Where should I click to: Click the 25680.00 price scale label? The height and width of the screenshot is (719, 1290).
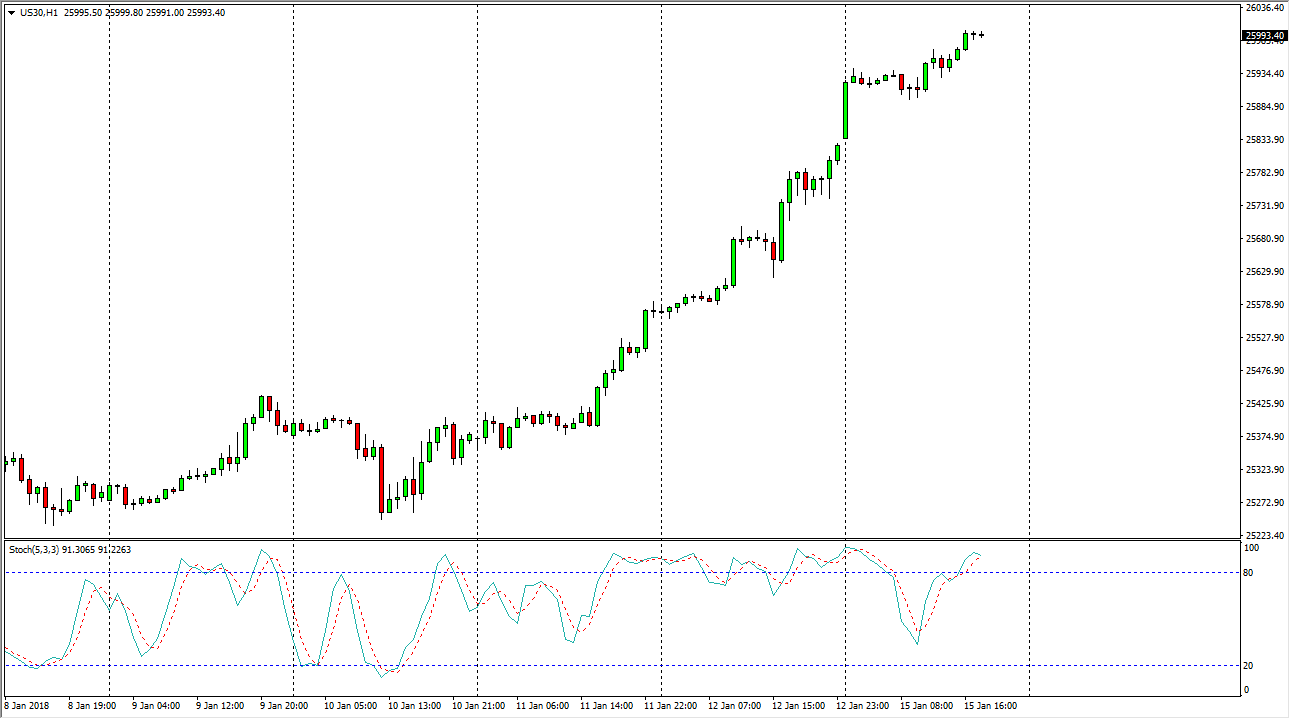coord(1263,239)
